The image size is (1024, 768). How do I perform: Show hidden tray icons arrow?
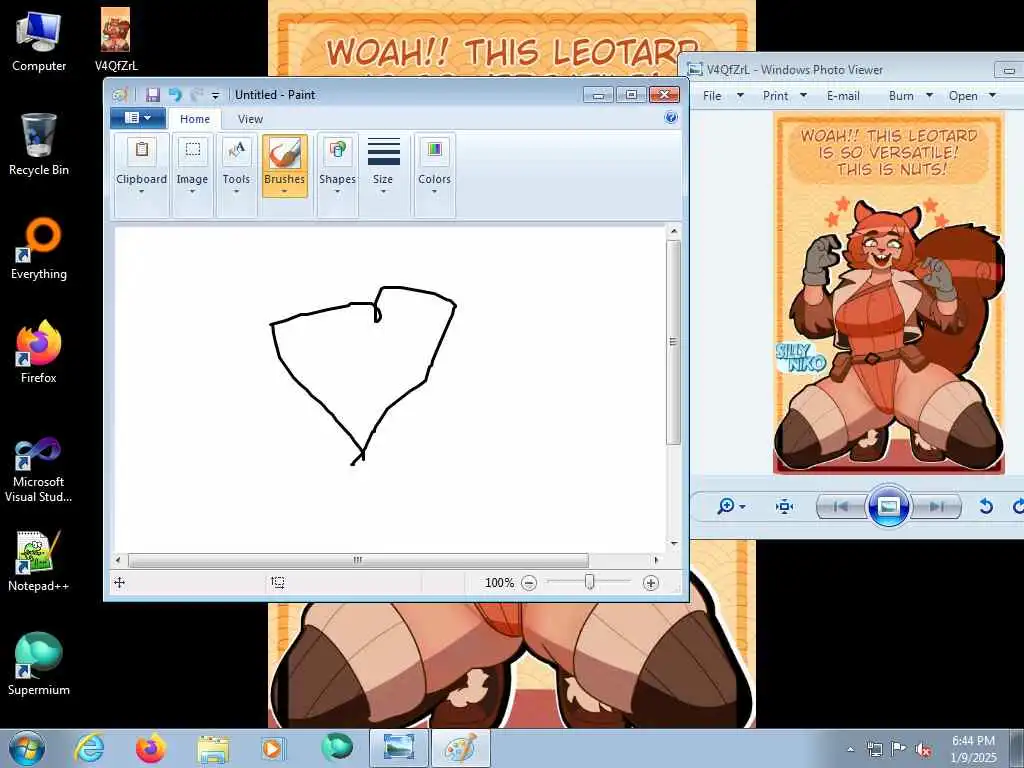850,749
